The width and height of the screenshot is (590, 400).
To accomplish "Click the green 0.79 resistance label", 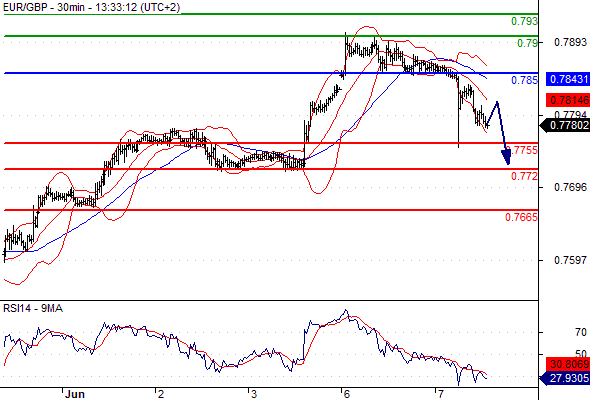I will click(x=527, y=43).
